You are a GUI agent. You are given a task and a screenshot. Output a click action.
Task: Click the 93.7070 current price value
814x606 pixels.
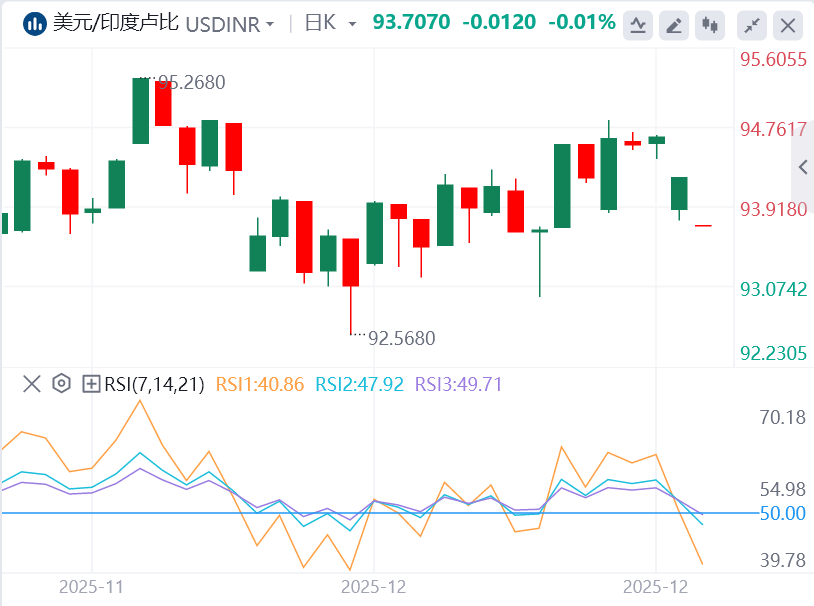point(410,22)
